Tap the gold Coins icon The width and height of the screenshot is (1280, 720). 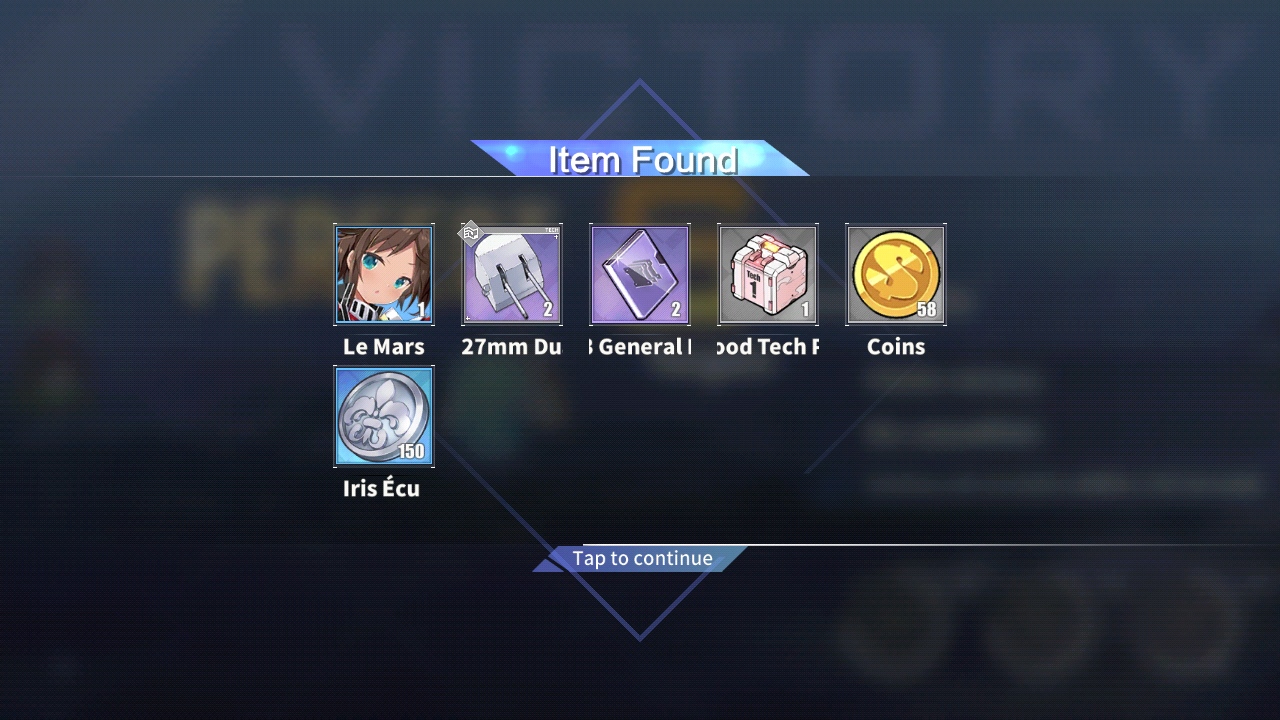pyautogui.click(x=896, y=274)
